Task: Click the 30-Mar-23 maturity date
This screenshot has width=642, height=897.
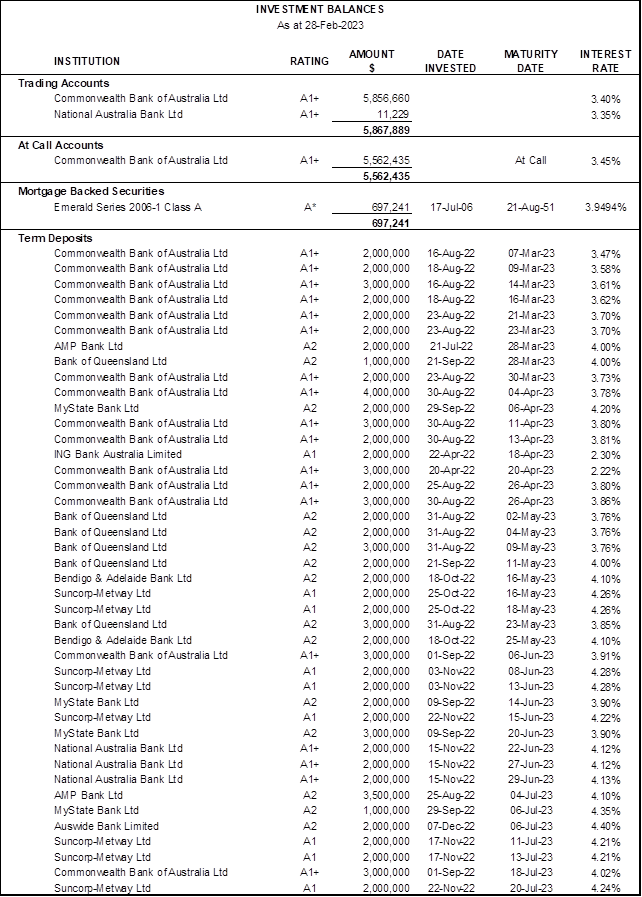Action: 531,378
